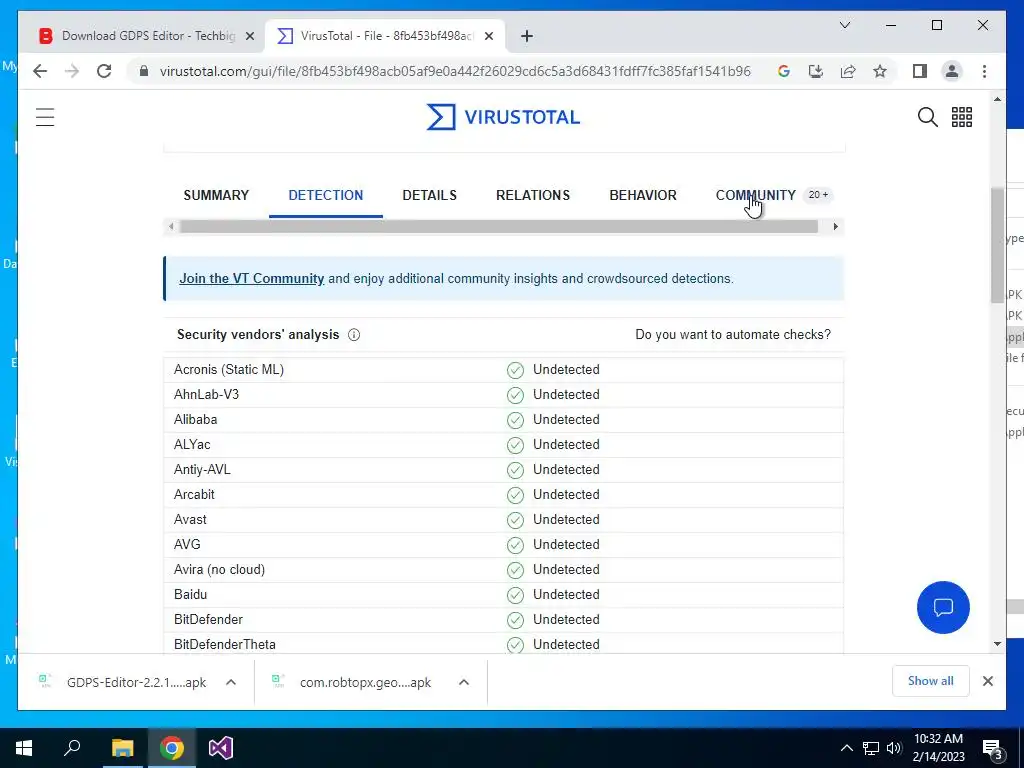The width and height of the screenshot is (1024, 768).
Task: Open Windows Start menu
Action: [x=24, y=748]
